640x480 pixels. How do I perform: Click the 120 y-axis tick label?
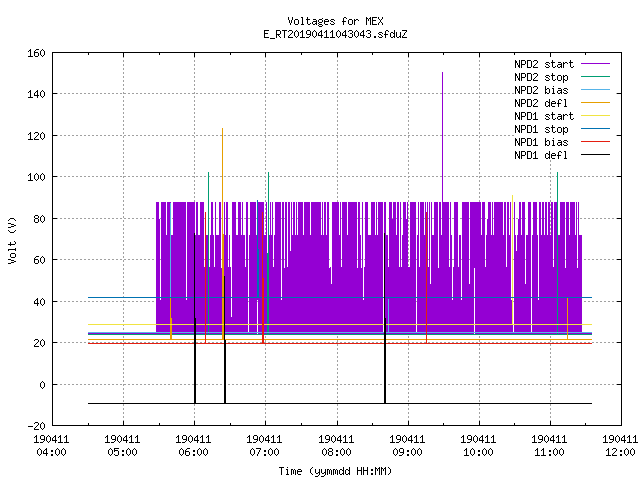point(36,136)
